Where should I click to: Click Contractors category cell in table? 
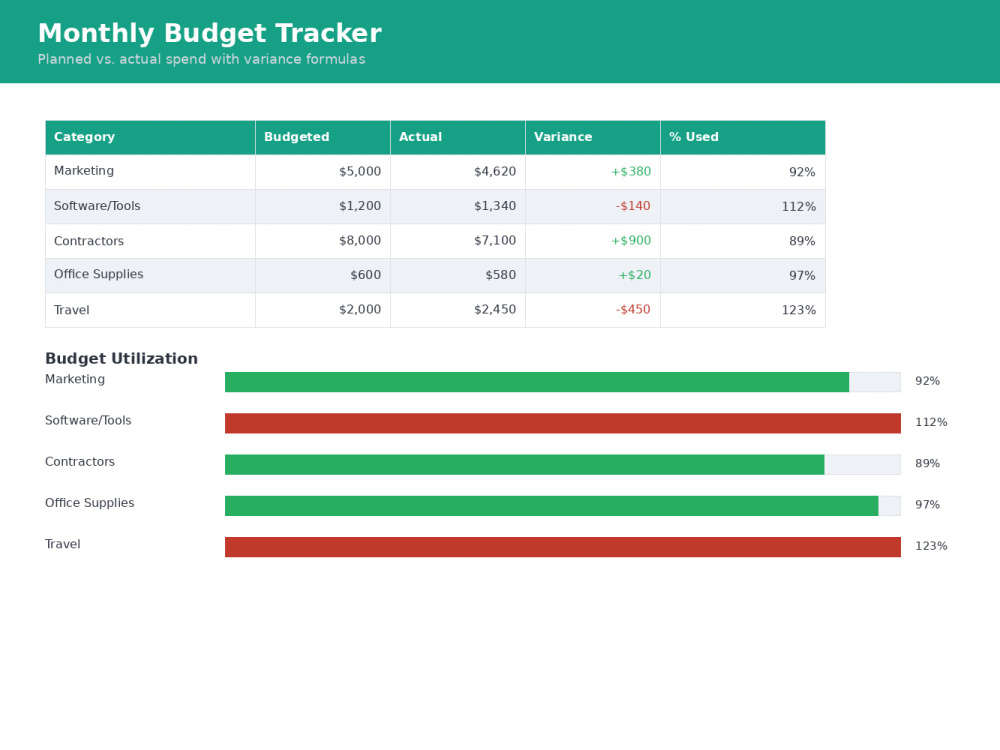[151, 241]
